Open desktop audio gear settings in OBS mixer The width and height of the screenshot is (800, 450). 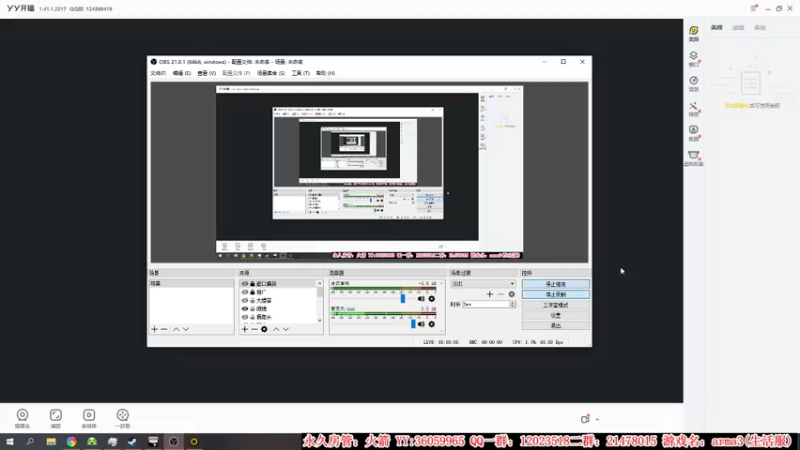click(x=432, y=298)
